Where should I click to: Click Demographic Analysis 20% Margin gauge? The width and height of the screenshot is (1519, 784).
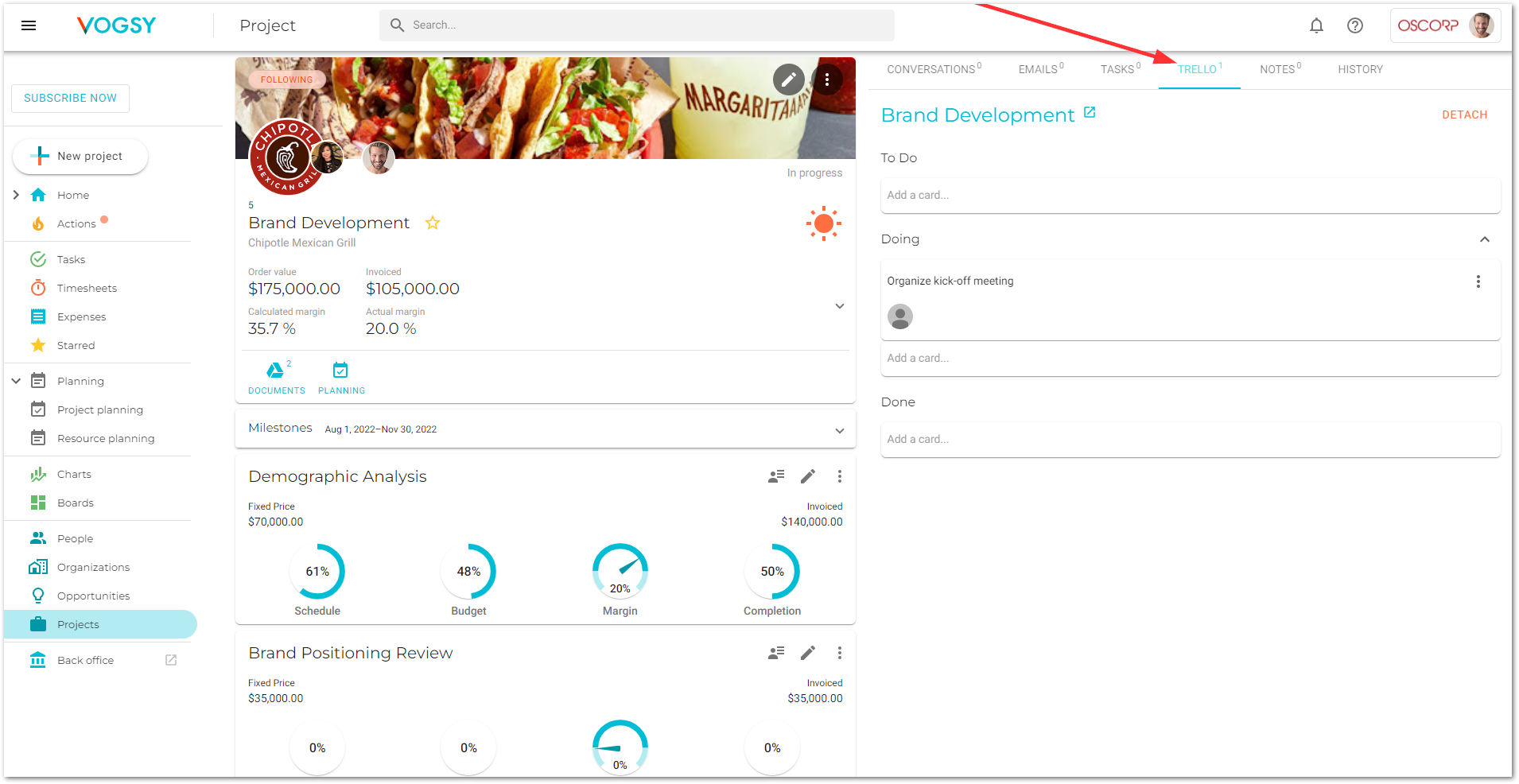620,571
